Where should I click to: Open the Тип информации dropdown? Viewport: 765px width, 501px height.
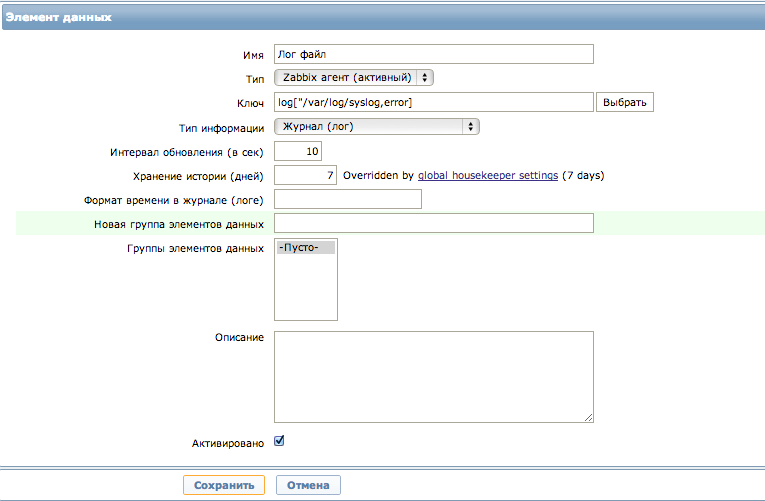tap(377, 127)
